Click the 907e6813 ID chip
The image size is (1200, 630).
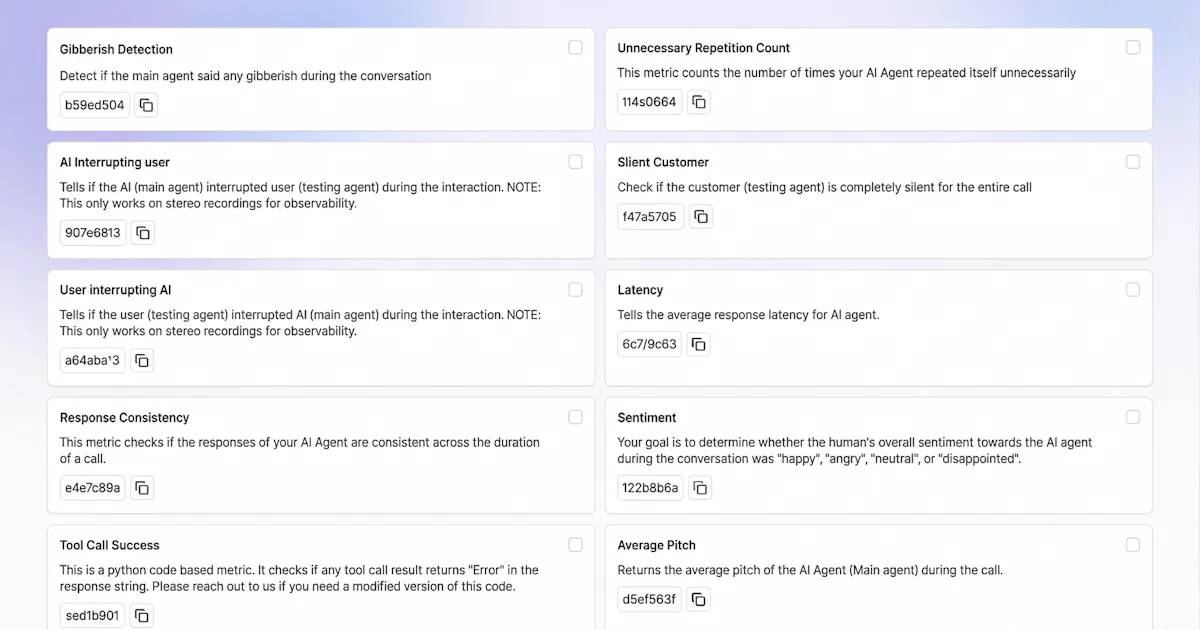tap(93, 233)
